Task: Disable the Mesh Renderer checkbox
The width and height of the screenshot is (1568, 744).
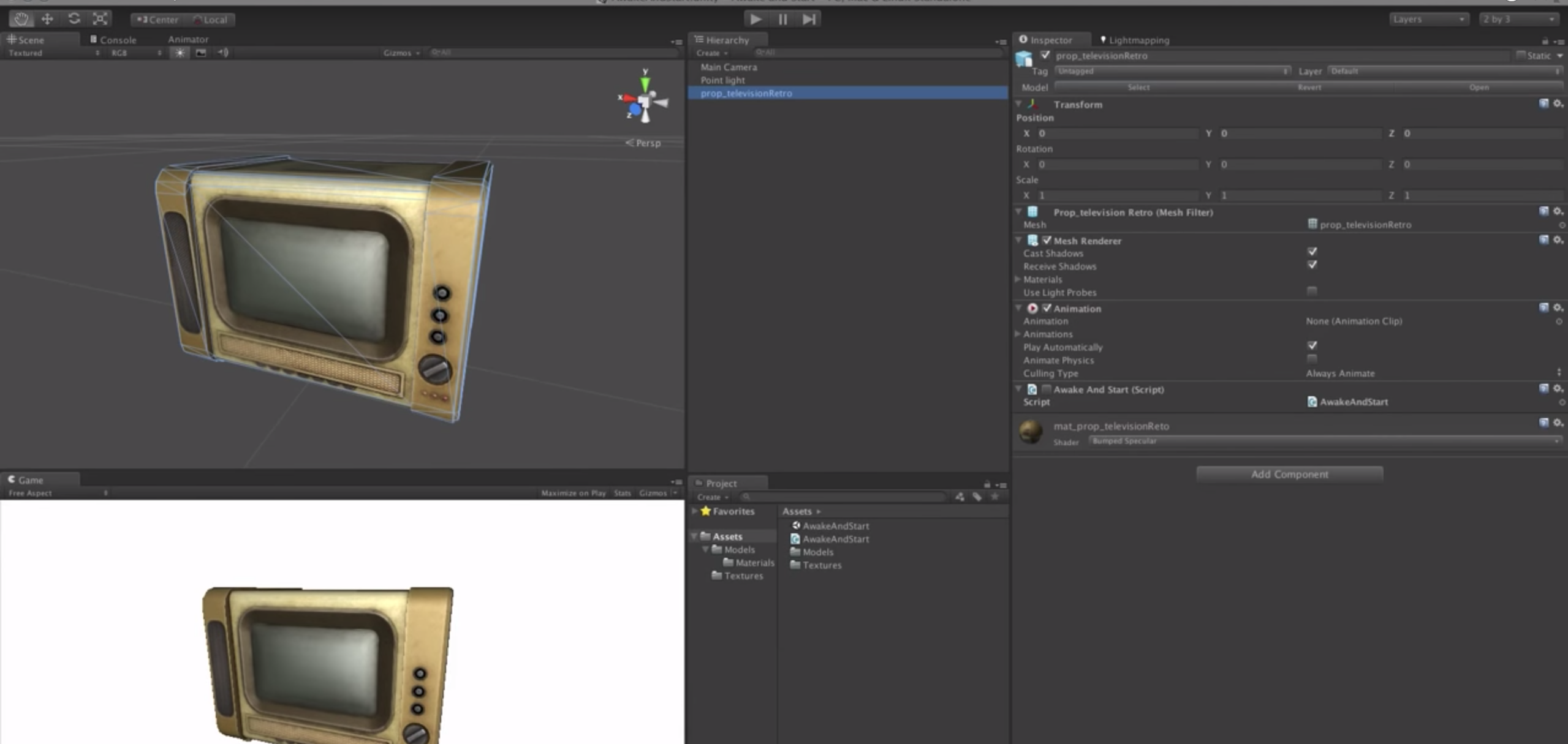Action: (1047, 240)
